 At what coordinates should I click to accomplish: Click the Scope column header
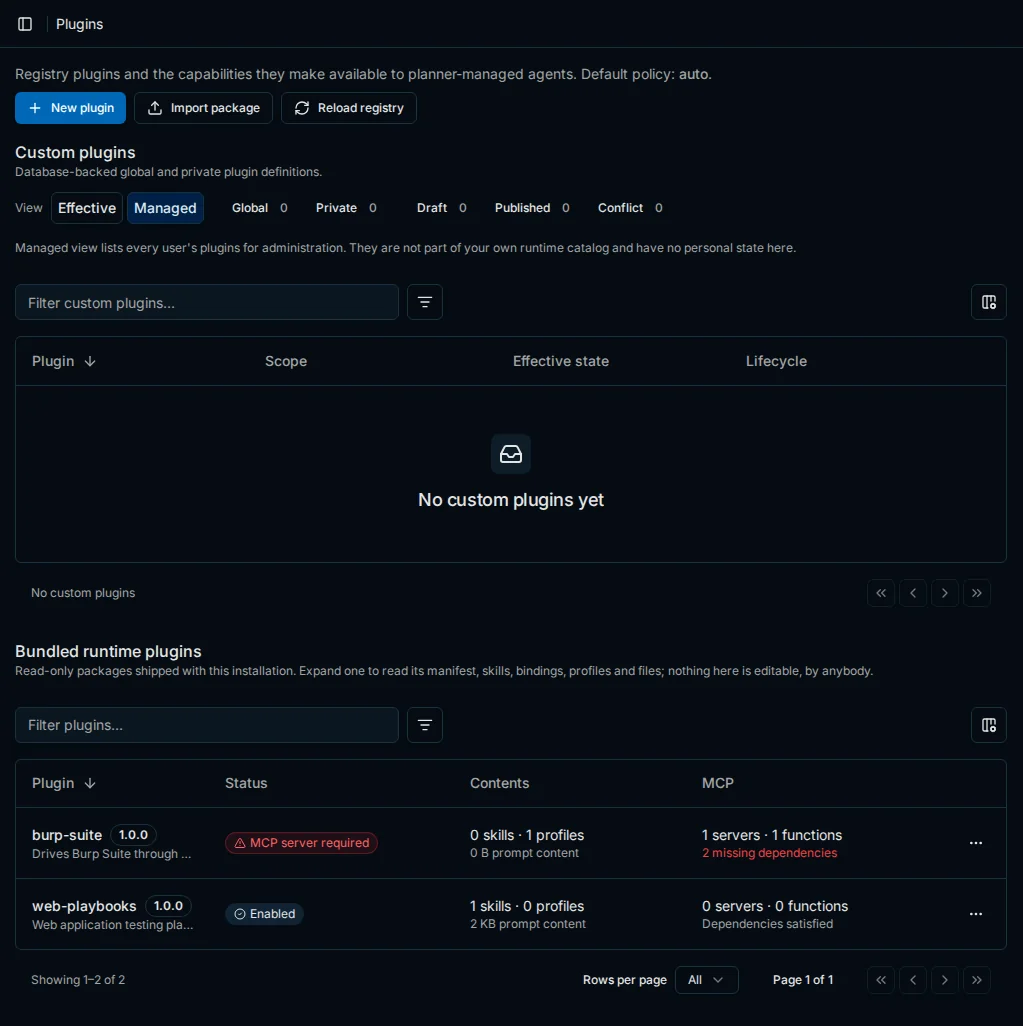pyautogui.click(x=286, y=361)
